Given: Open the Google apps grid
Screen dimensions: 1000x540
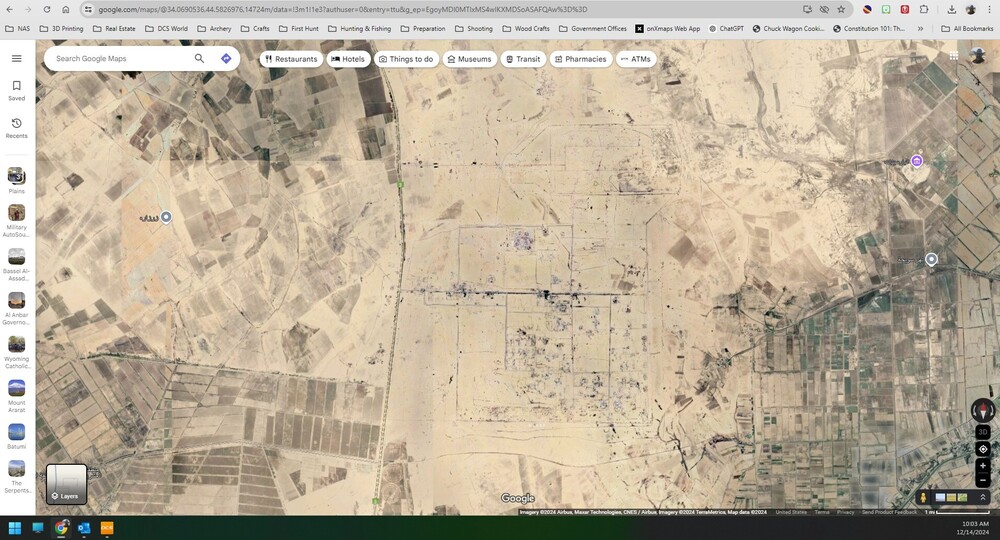Looking at the screenshot, I should coord(953,55).
